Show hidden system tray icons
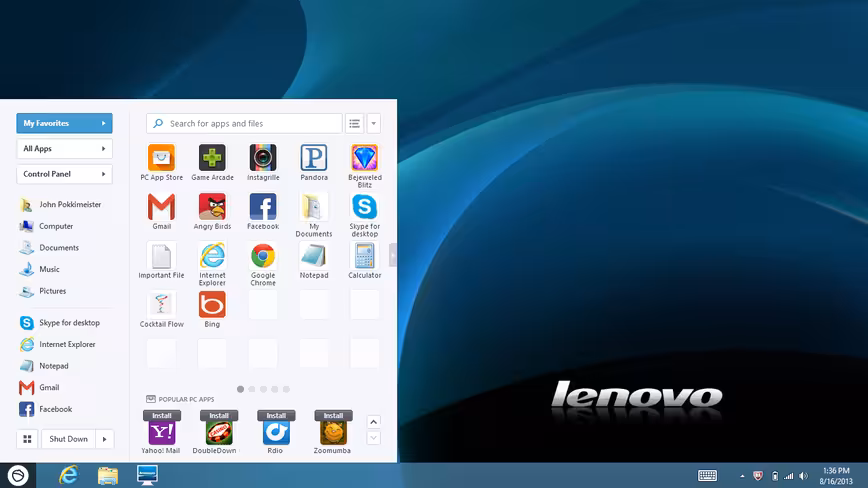868x488 pixels. click(742, 476)
